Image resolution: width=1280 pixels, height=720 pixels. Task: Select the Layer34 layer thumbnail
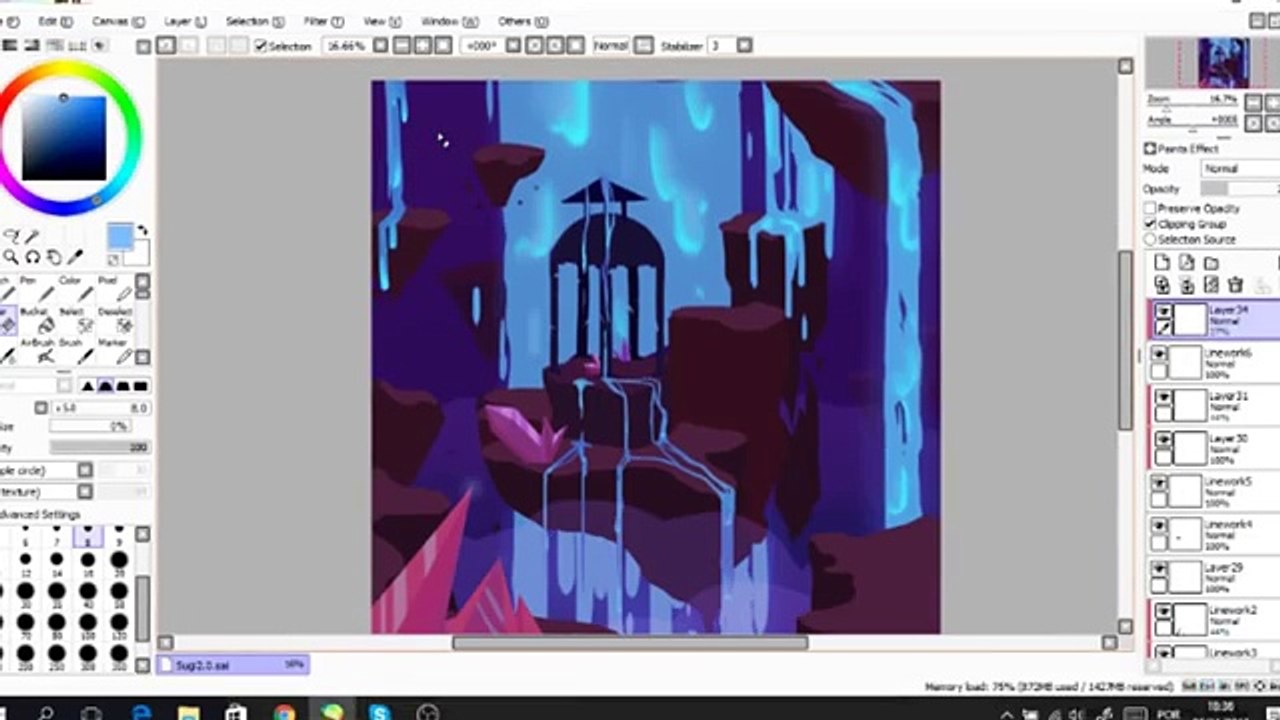[1190, 320]
